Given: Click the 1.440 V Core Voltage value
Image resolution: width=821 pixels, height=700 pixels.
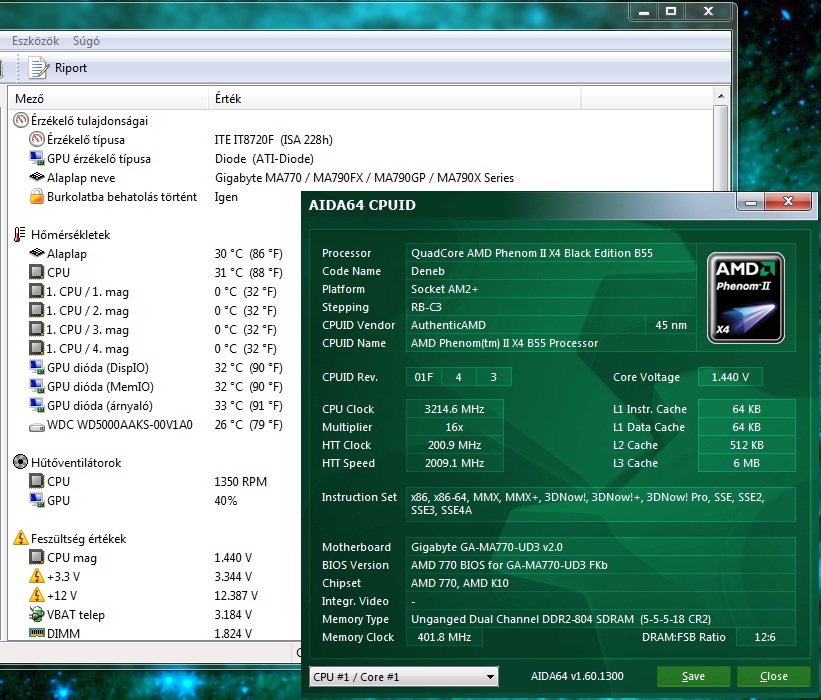Looking at the screenshot, I should tap(730, 377).
